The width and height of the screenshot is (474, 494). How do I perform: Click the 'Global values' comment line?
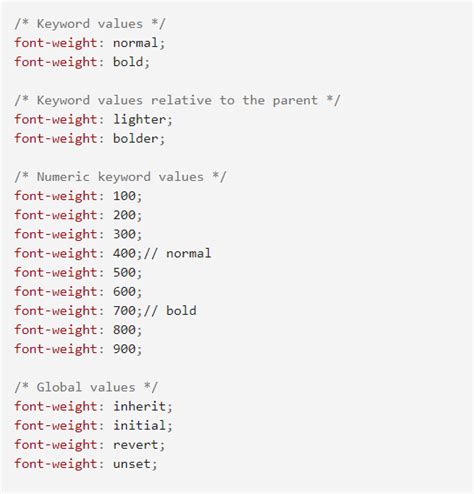pyautogui.click(x=86, y=387)
